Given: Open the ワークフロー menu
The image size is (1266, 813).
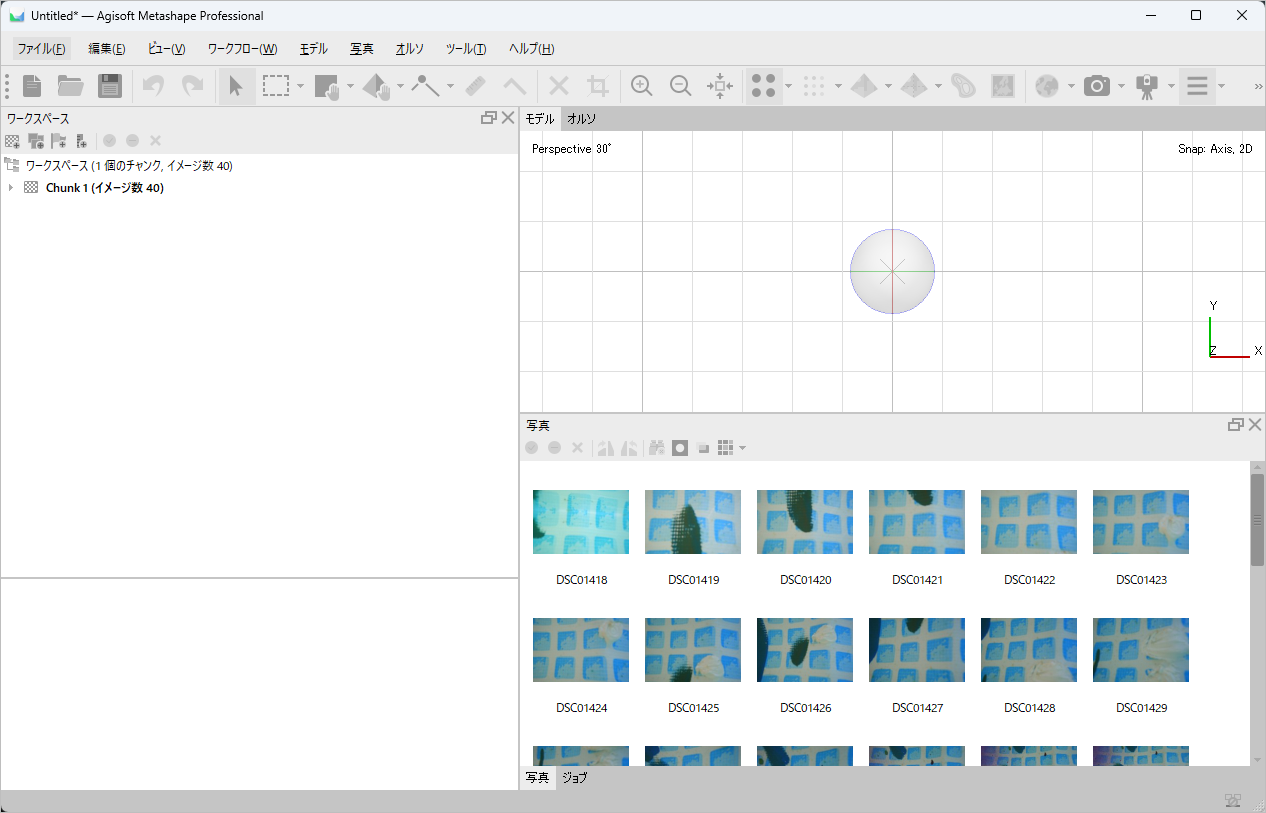Looking at the screenshot, I should [242, 49].
